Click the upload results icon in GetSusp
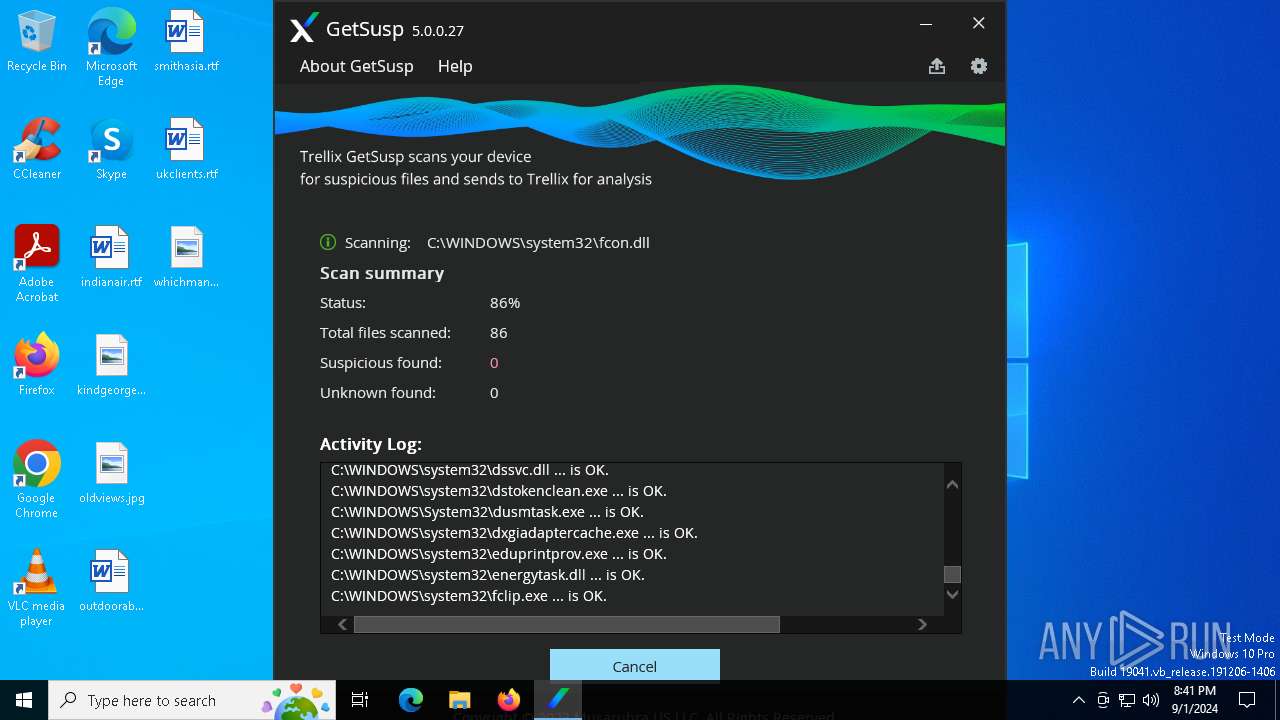1280x720 pixels. (x=937, y=66)
